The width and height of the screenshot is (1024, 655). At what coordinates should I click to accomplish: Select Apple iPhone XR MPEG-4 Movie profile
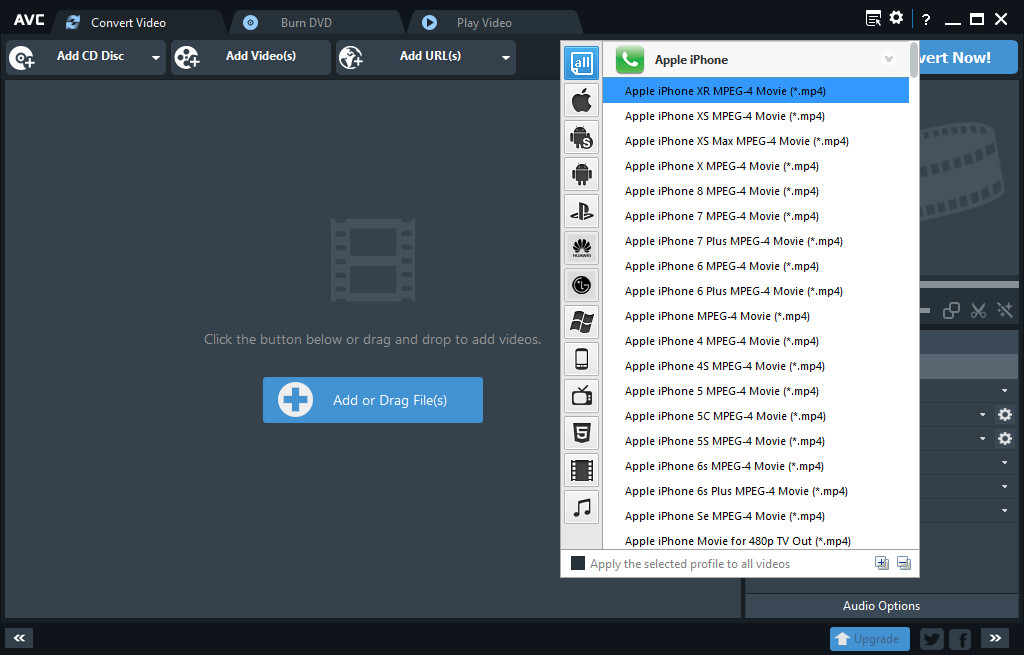756,91
